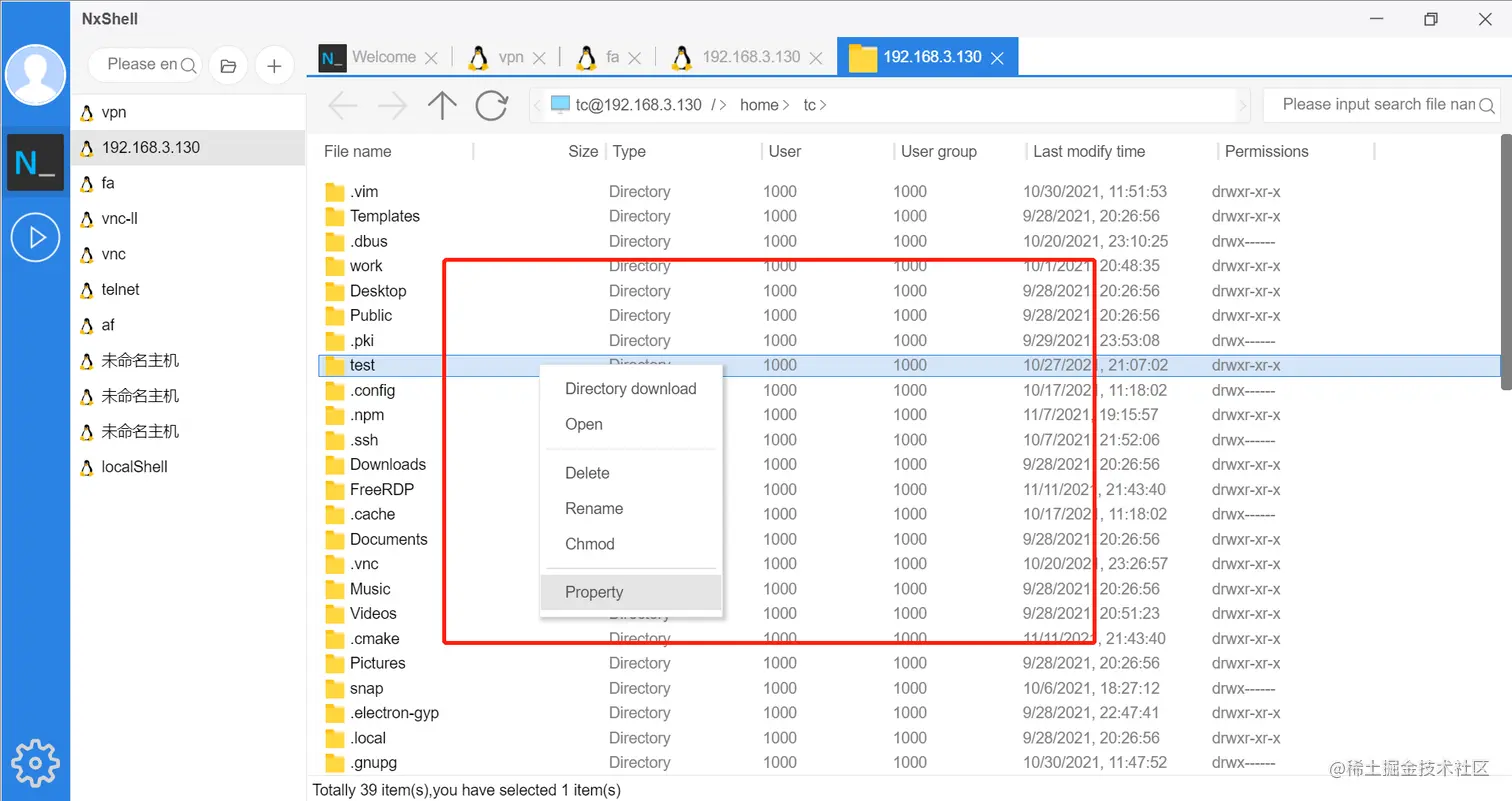Select the .dbus directory row
The image size is (1512, 801).
pyautogui.click(x=909, y=241)
